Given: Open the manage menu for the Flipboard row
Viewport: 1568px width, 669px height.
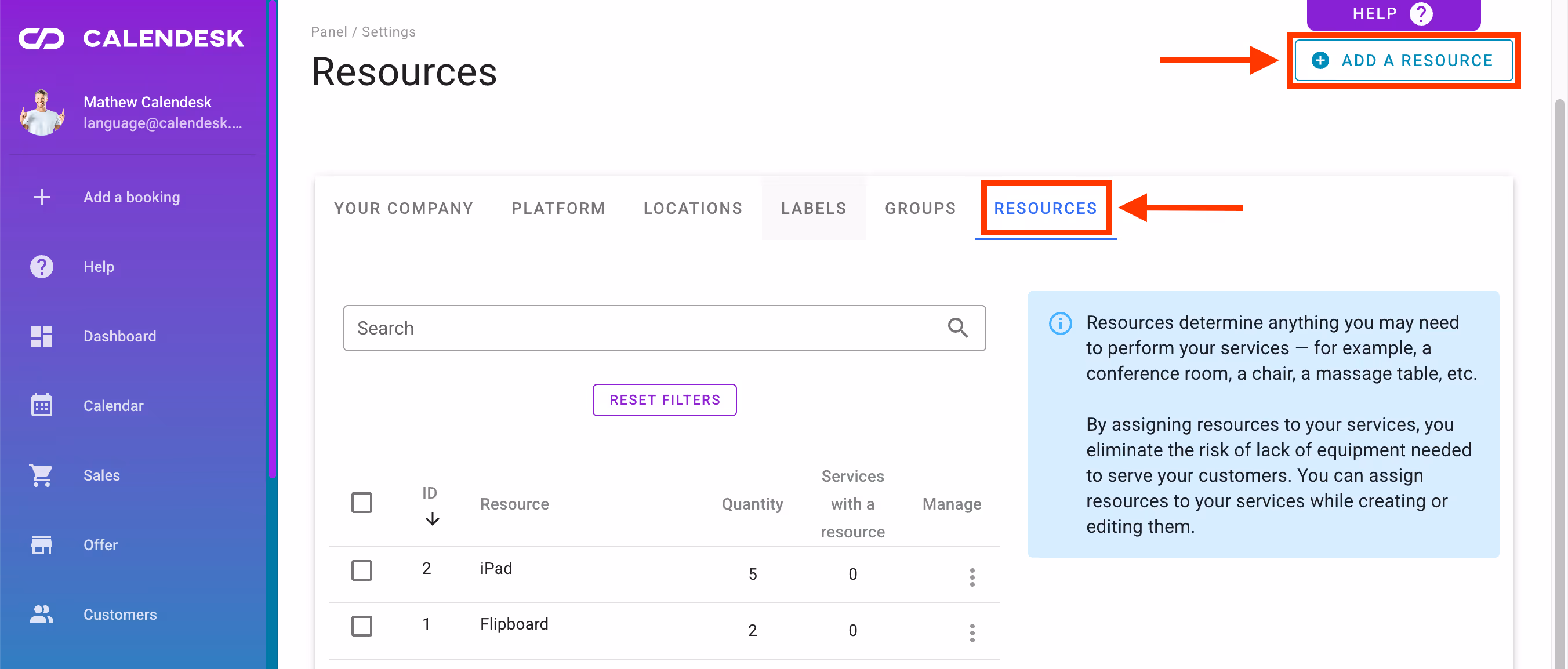Looking at the screenshot, I should pyautogui.click(x=972, y=633).
